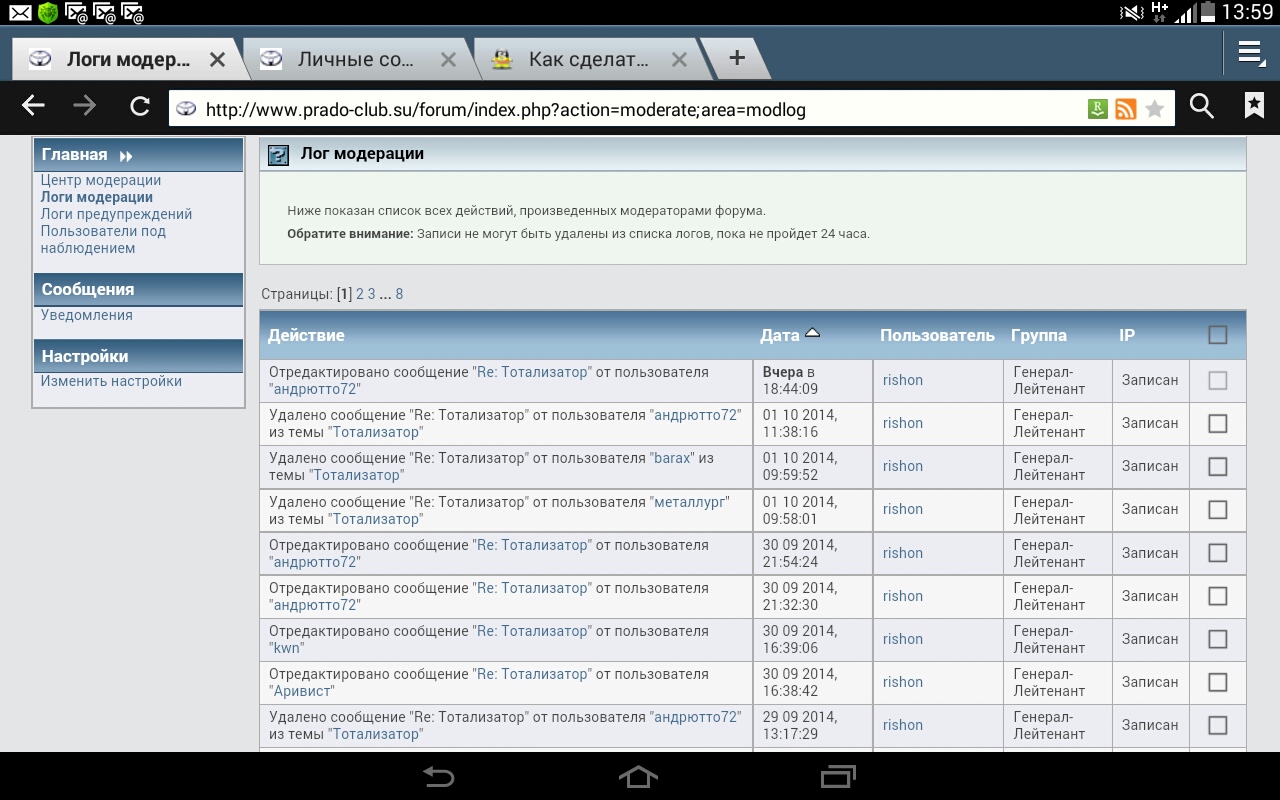Tick the select-all checkbox in table header
Viewport: 1280px width, 800px height.
(x=1217, y=335)
